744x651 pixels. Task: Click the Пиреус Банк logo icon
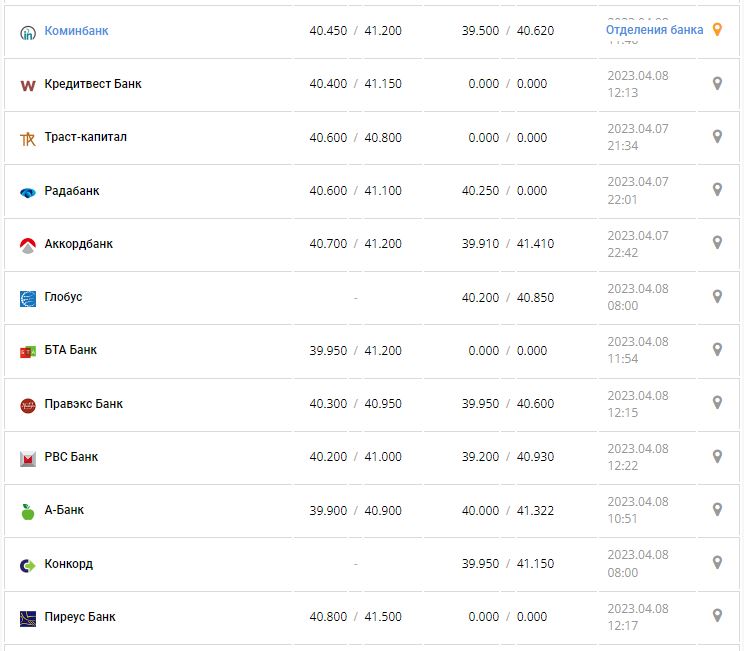coord(28,618)
